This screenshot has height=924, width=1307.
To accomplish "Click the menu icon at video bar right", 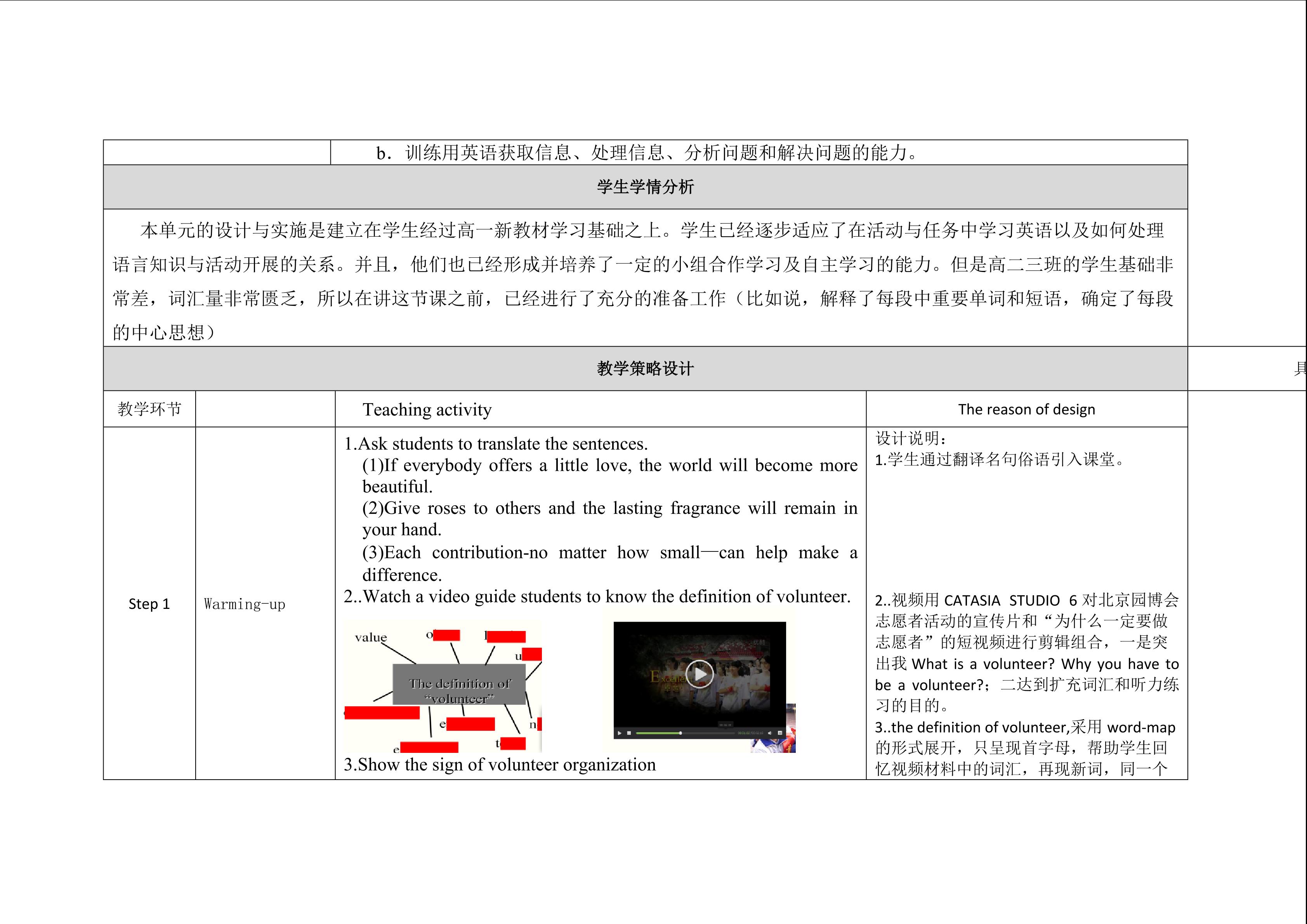I will coord(780,733).
